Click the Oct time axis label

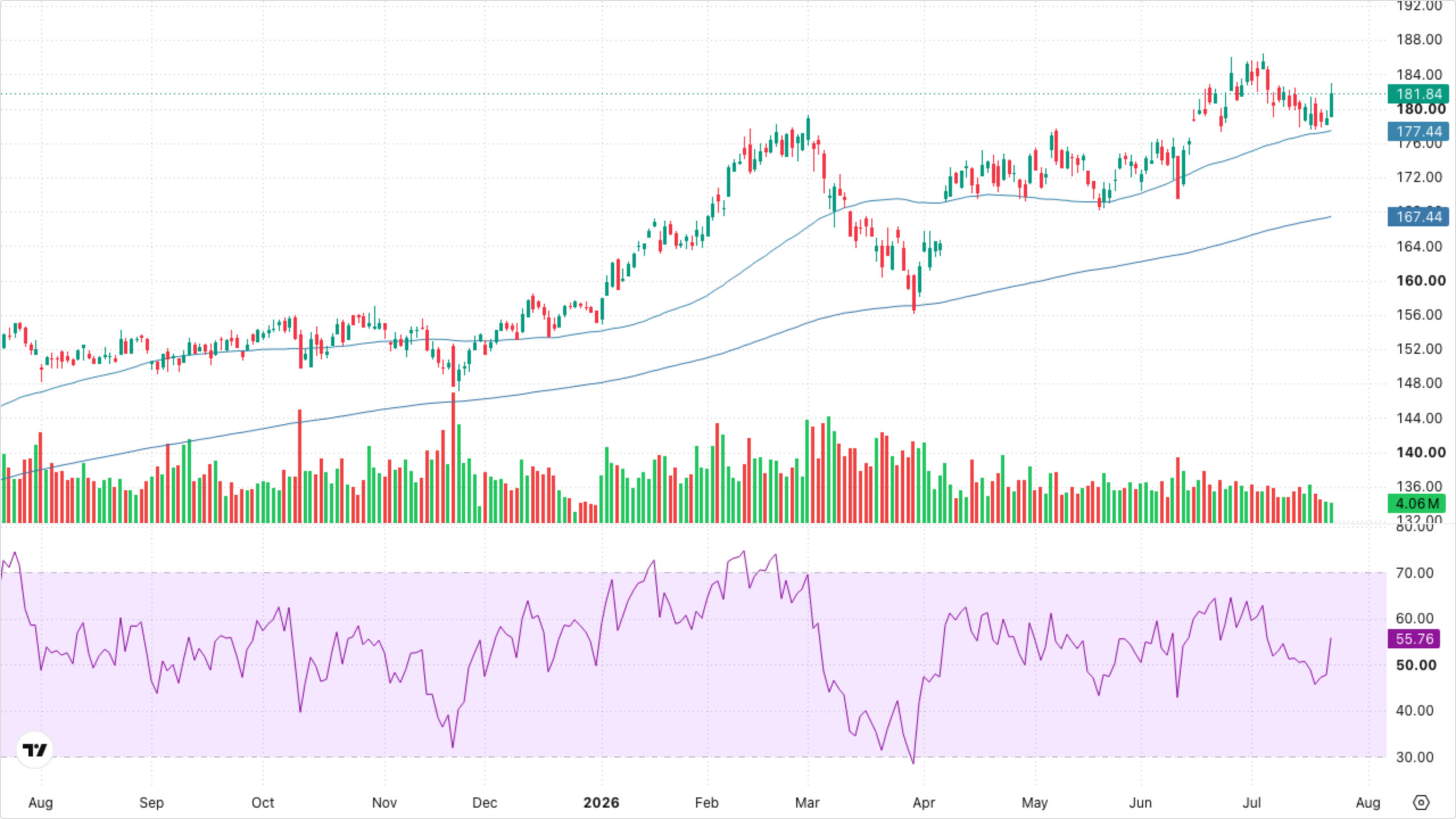pyautogui.click(x=263, y=803)
